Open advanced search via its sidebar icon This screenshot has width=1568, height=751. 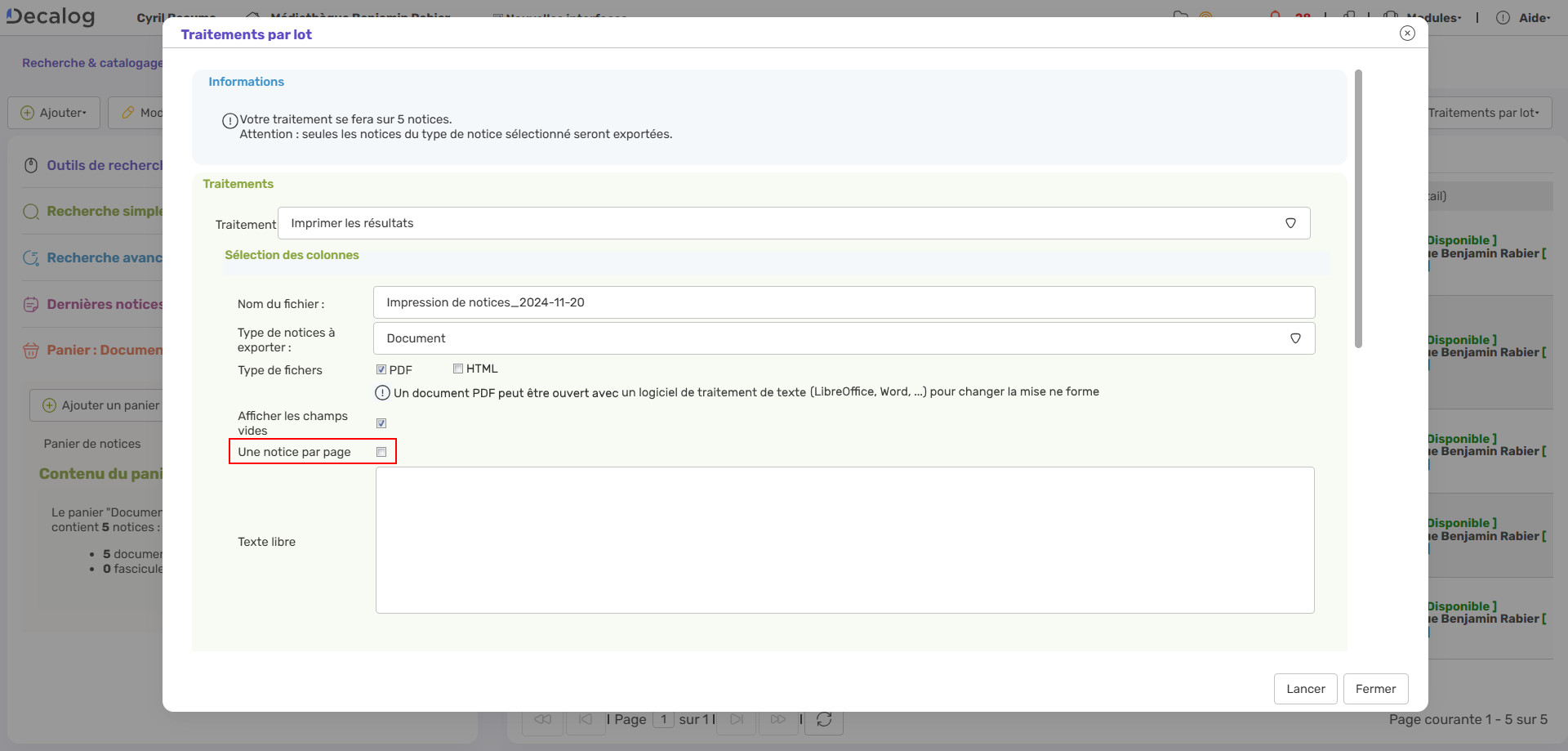(31, 257)
